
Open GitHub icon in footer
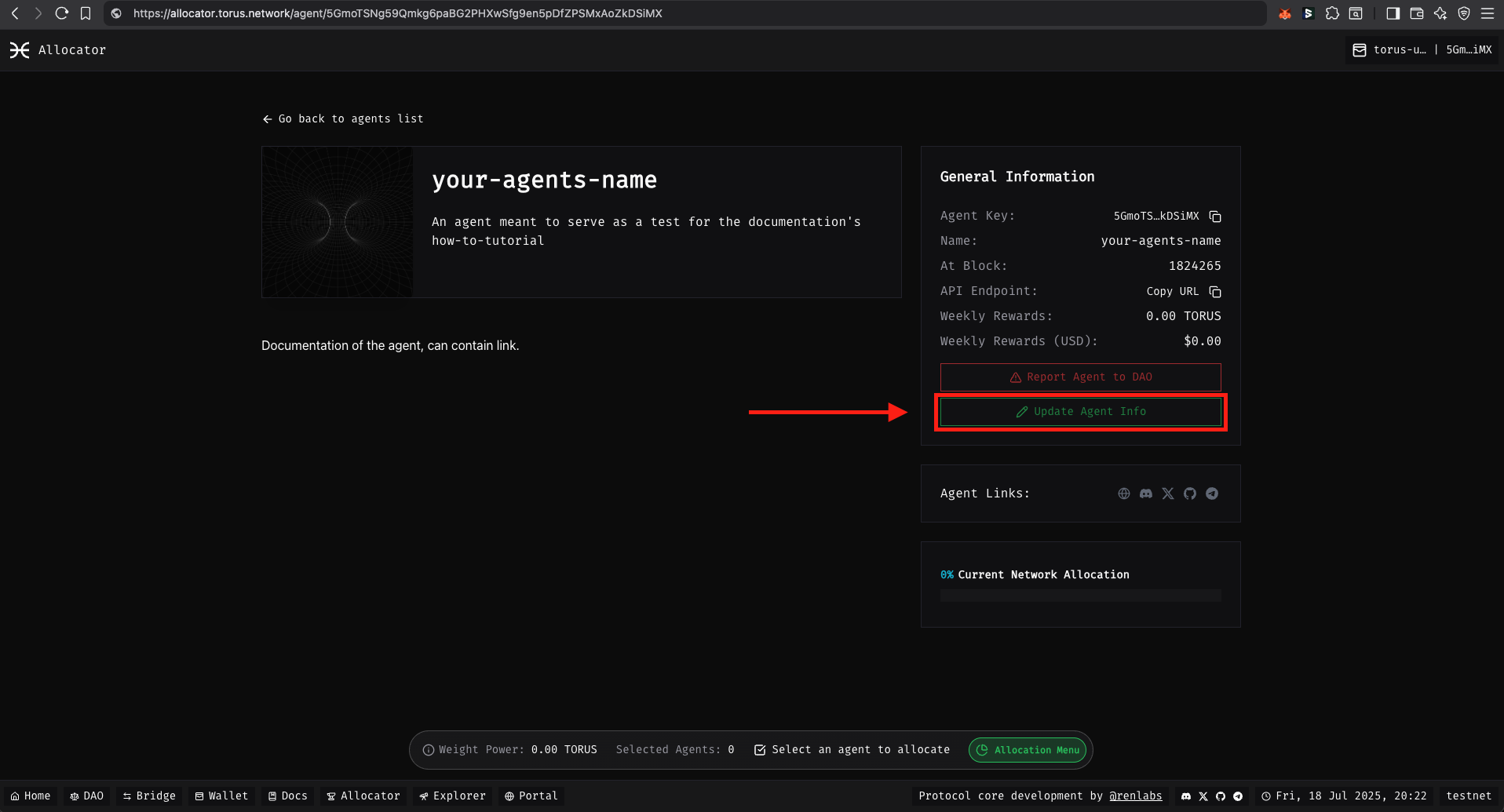pyautogui.click(x=1221, y=796)
